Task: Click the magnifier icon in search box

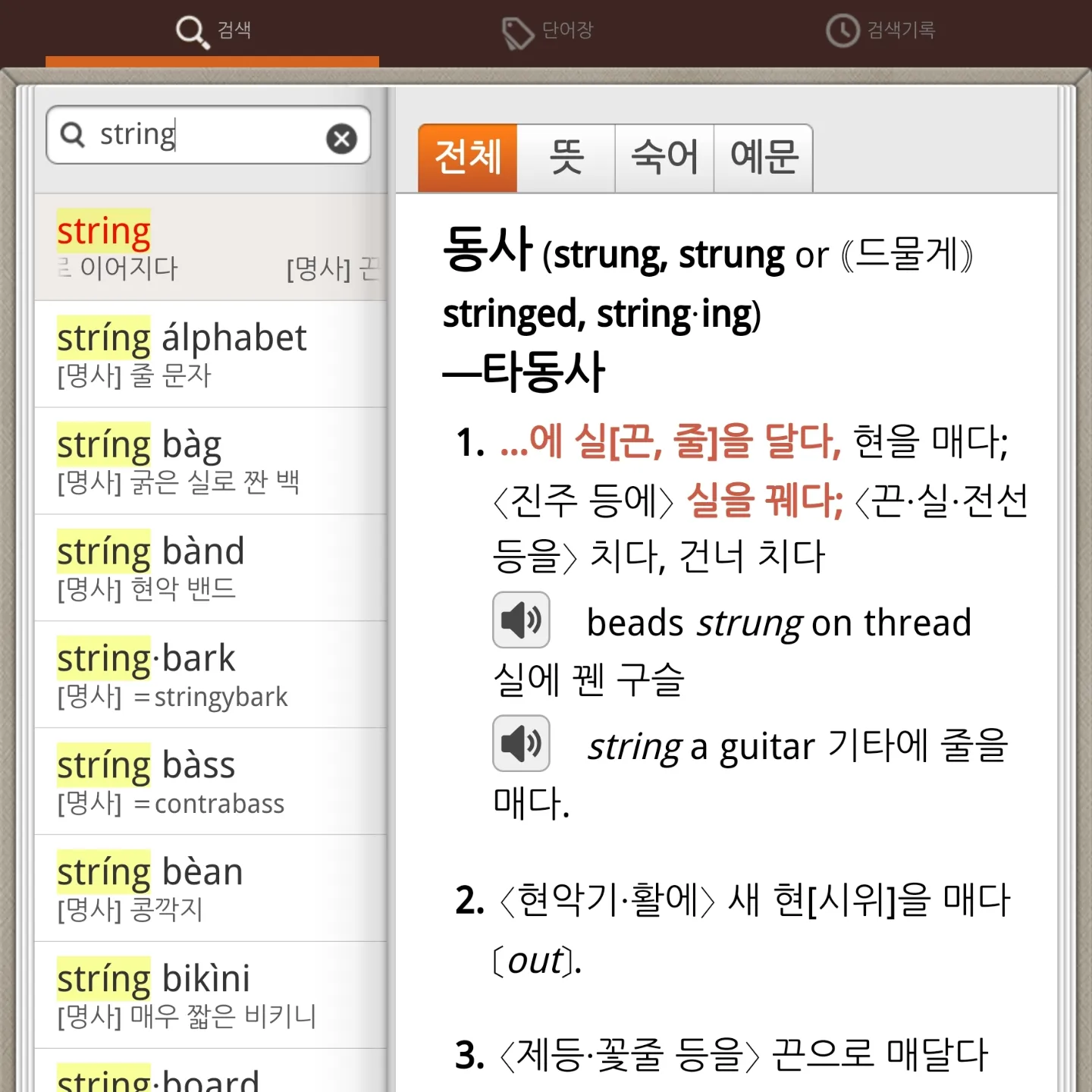Action: click(x=73, y=135)
